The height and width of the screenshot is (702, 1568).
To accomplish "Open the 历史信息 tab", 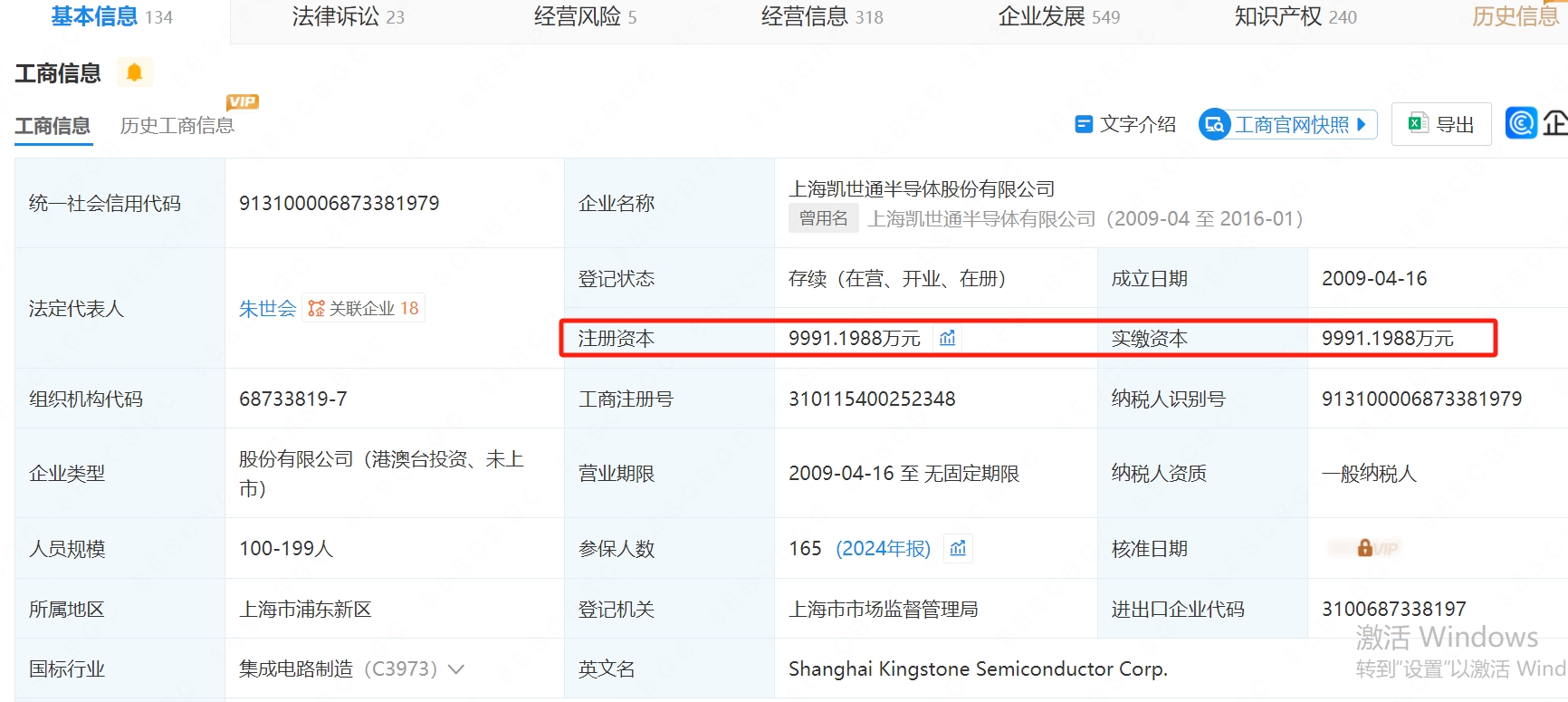I will point(1515,16).
